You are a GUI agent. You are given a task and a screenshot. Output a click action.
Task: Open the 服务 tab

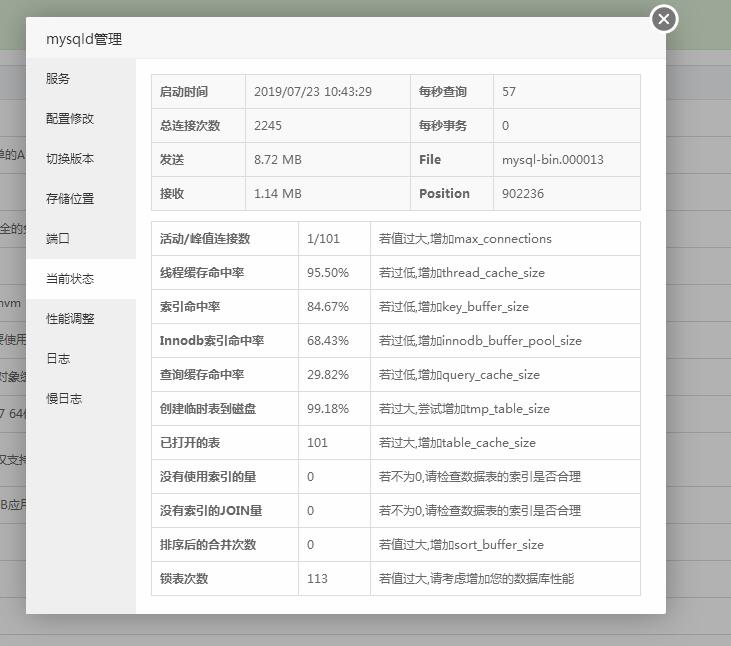coord(58,79)
